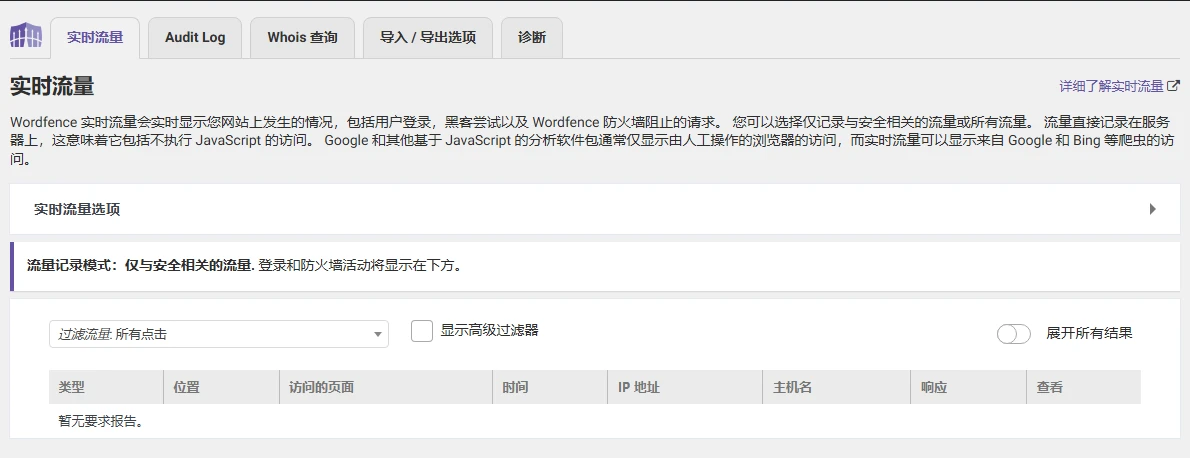Click the 流量记录模式 notice text
The image size is (1190, 458).
point(244,266)
